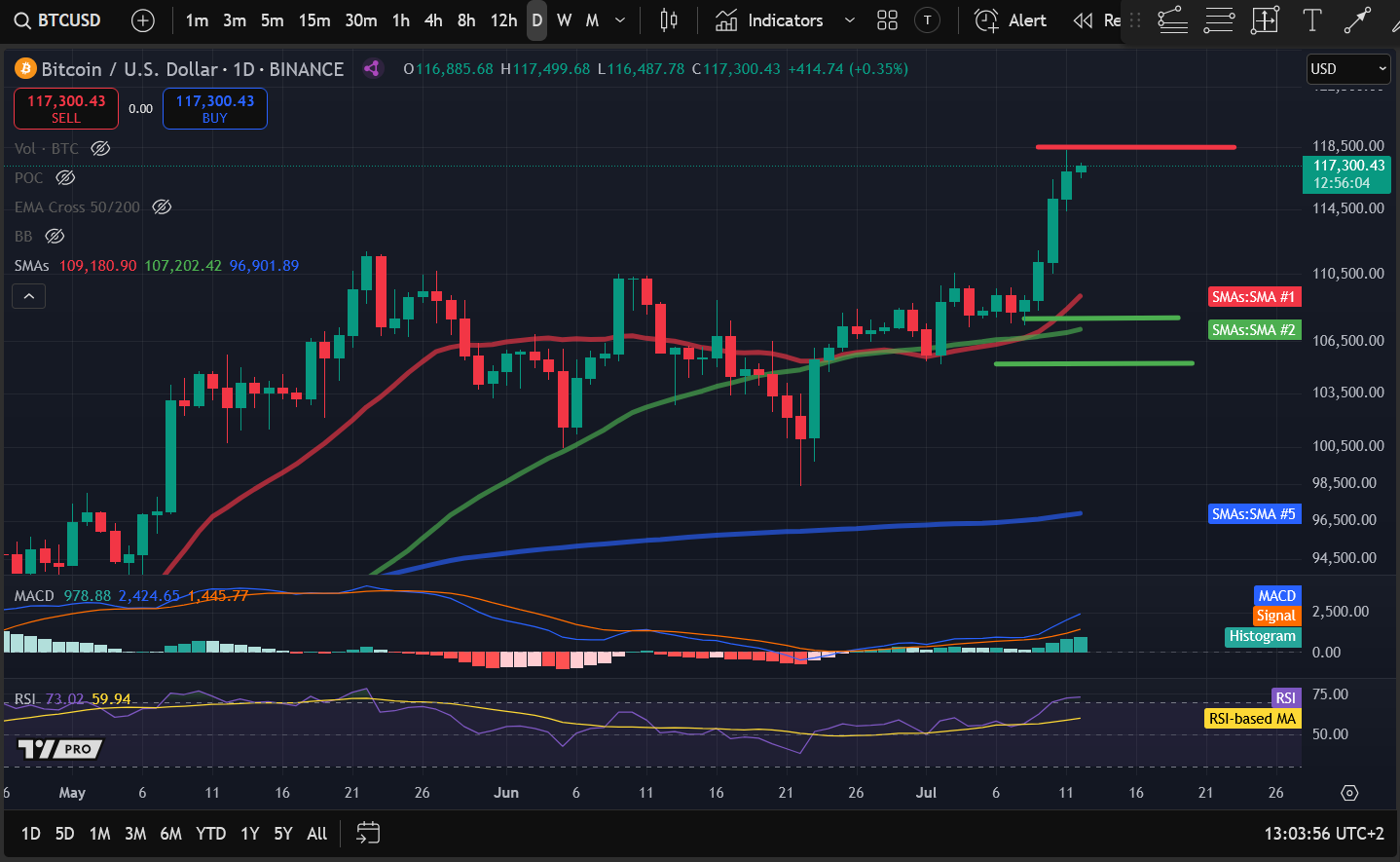Open the go-to-date calendar icon
The image size is (1400, 862).
click(368, 833)
